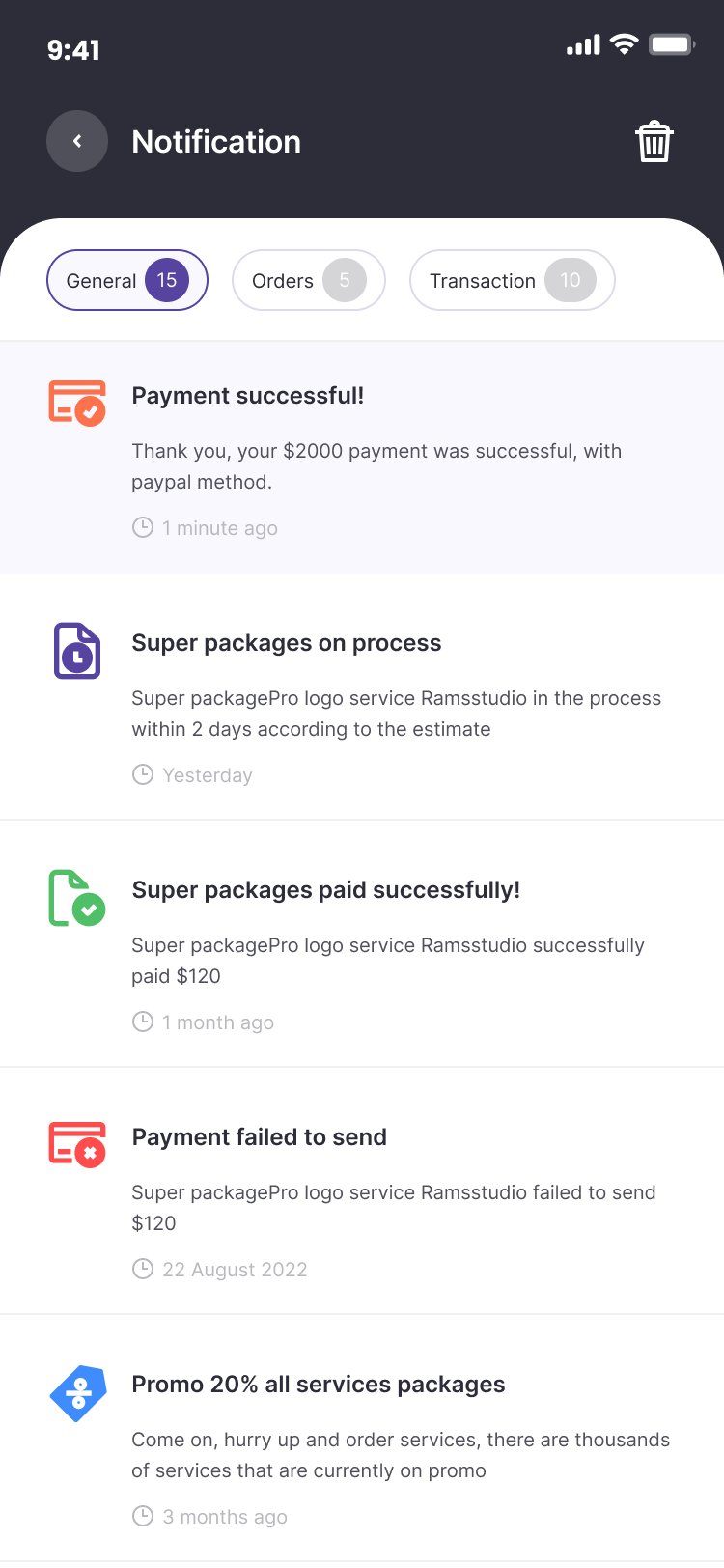Click the blue promo discount tag icon

point(77,1393)
